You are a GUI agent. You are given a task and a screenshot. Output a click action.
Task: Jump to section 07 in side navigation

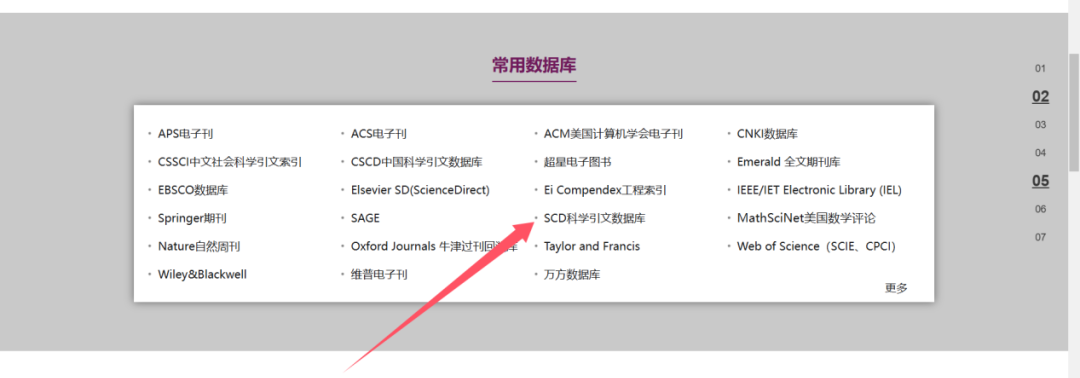tap(1040, 238)
